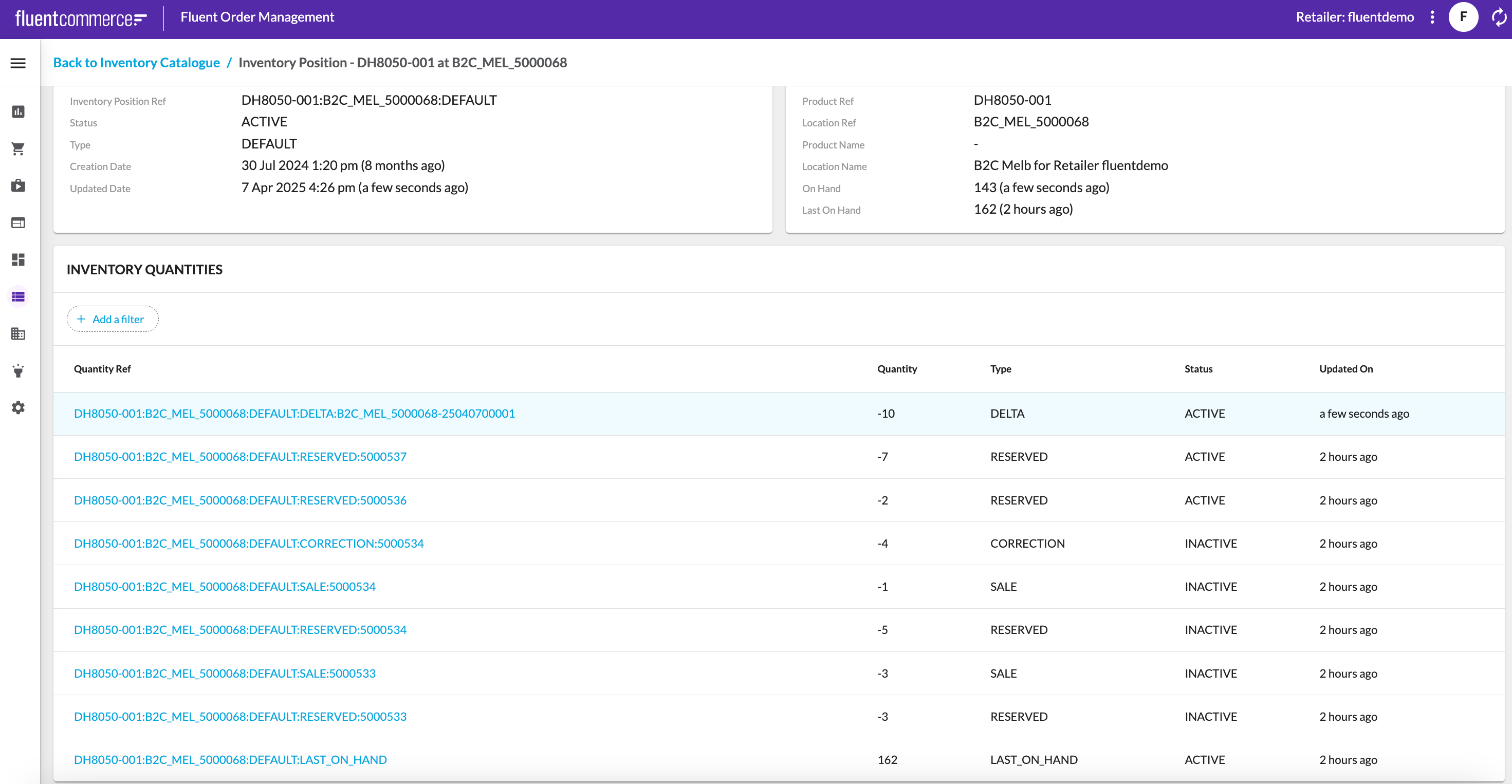Open the hamburger navigation menu
Screen dimensions: 1512x784
pyautogui.click(x=18, y=63)
